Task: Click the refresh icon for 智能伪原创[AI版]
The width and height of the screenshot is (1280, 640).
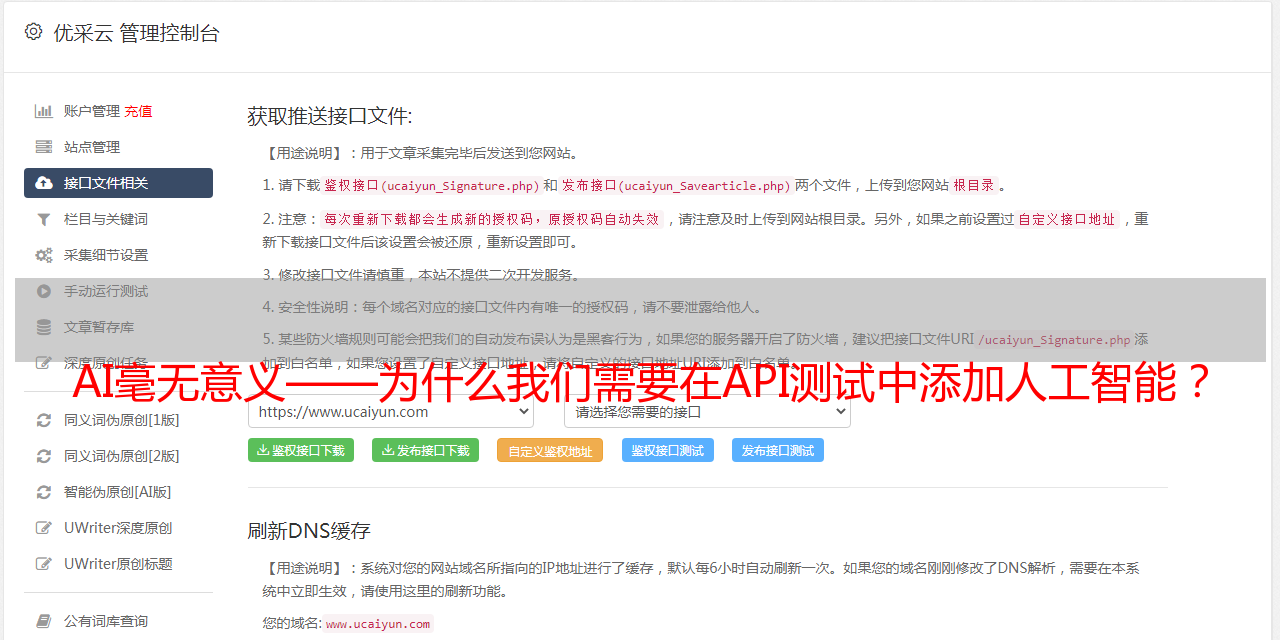Action: coord(44,492)
